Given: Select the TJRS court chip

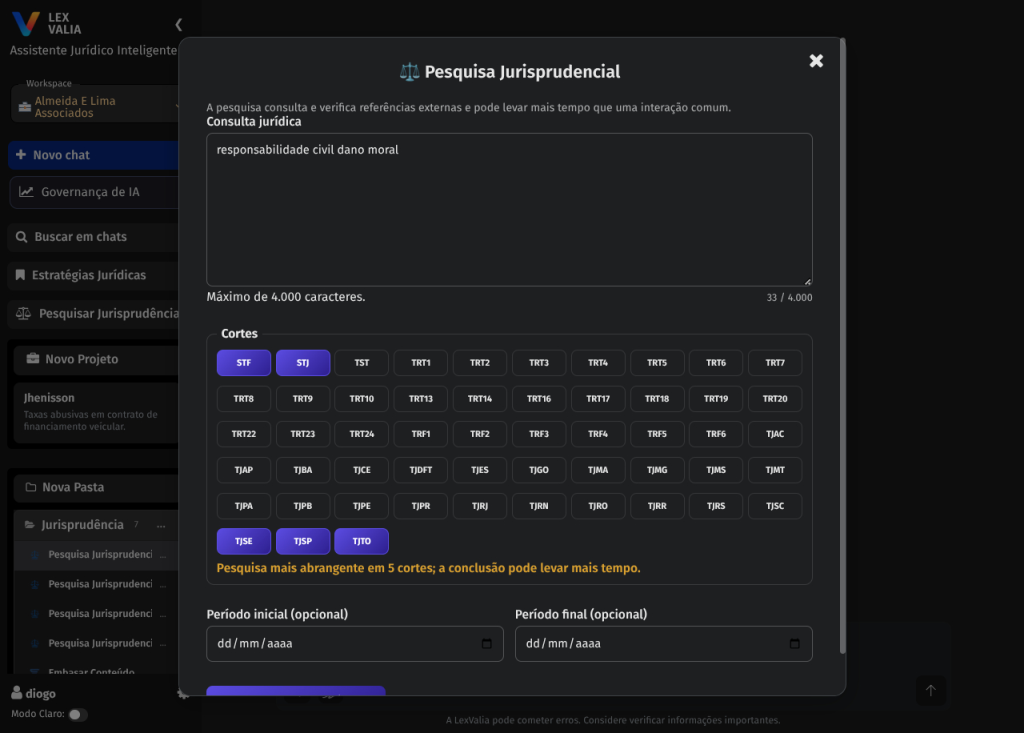Looking at the screenshot, I should pos(716,506).
